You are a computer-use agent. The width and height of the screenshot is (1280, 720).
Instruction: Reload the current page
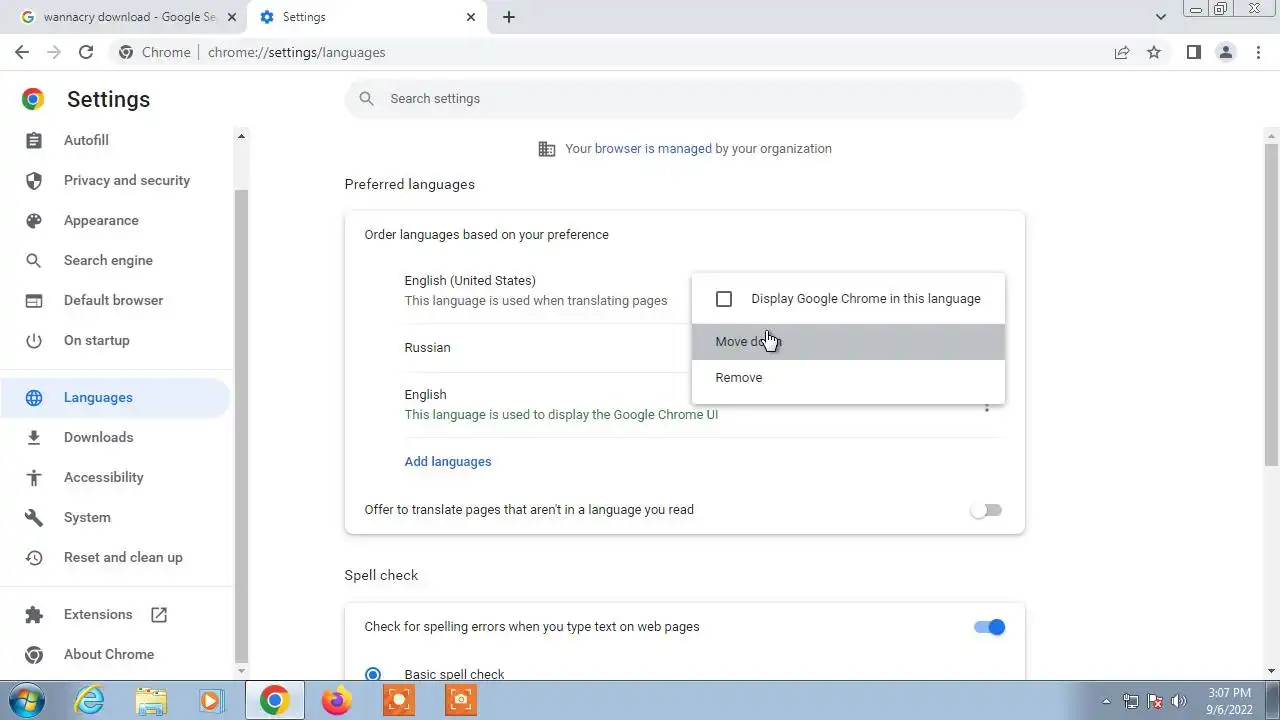[x=86, y=52]
